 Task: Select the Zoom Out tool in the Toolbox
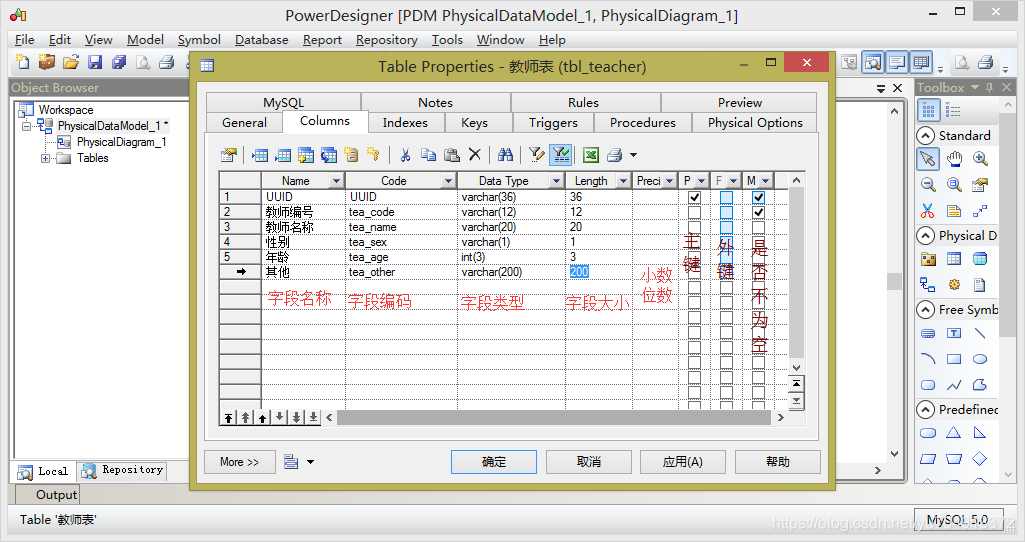coord(928,185)
